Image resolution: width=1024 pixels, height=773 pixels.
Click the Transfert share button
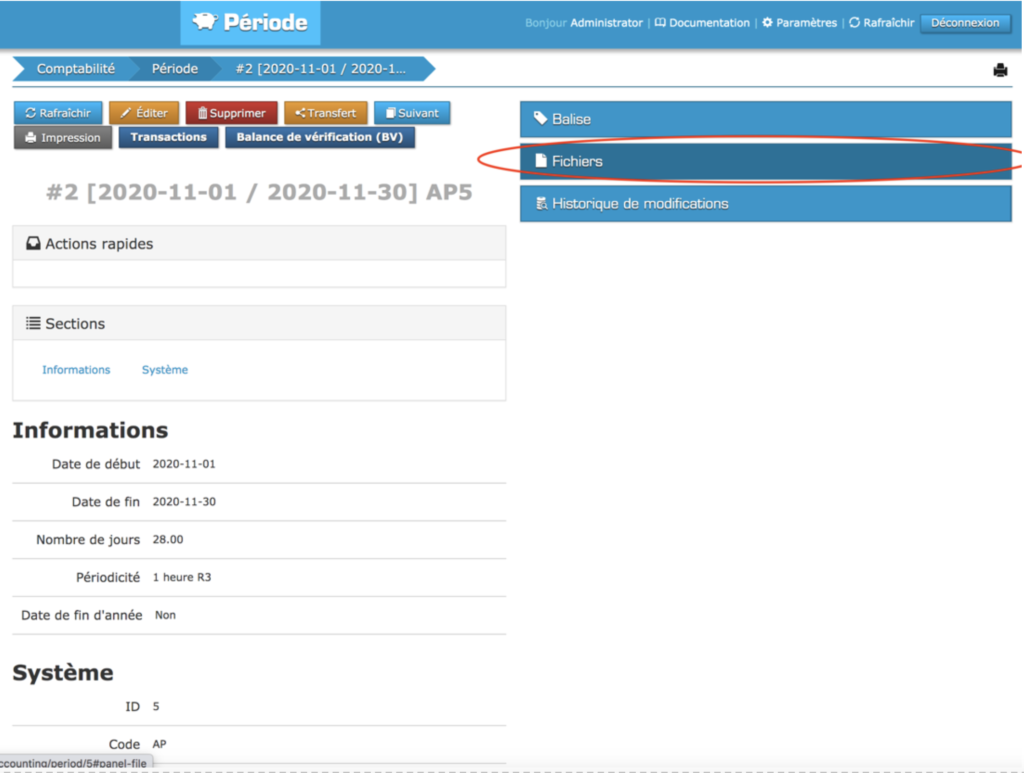(x=325, y=113)
